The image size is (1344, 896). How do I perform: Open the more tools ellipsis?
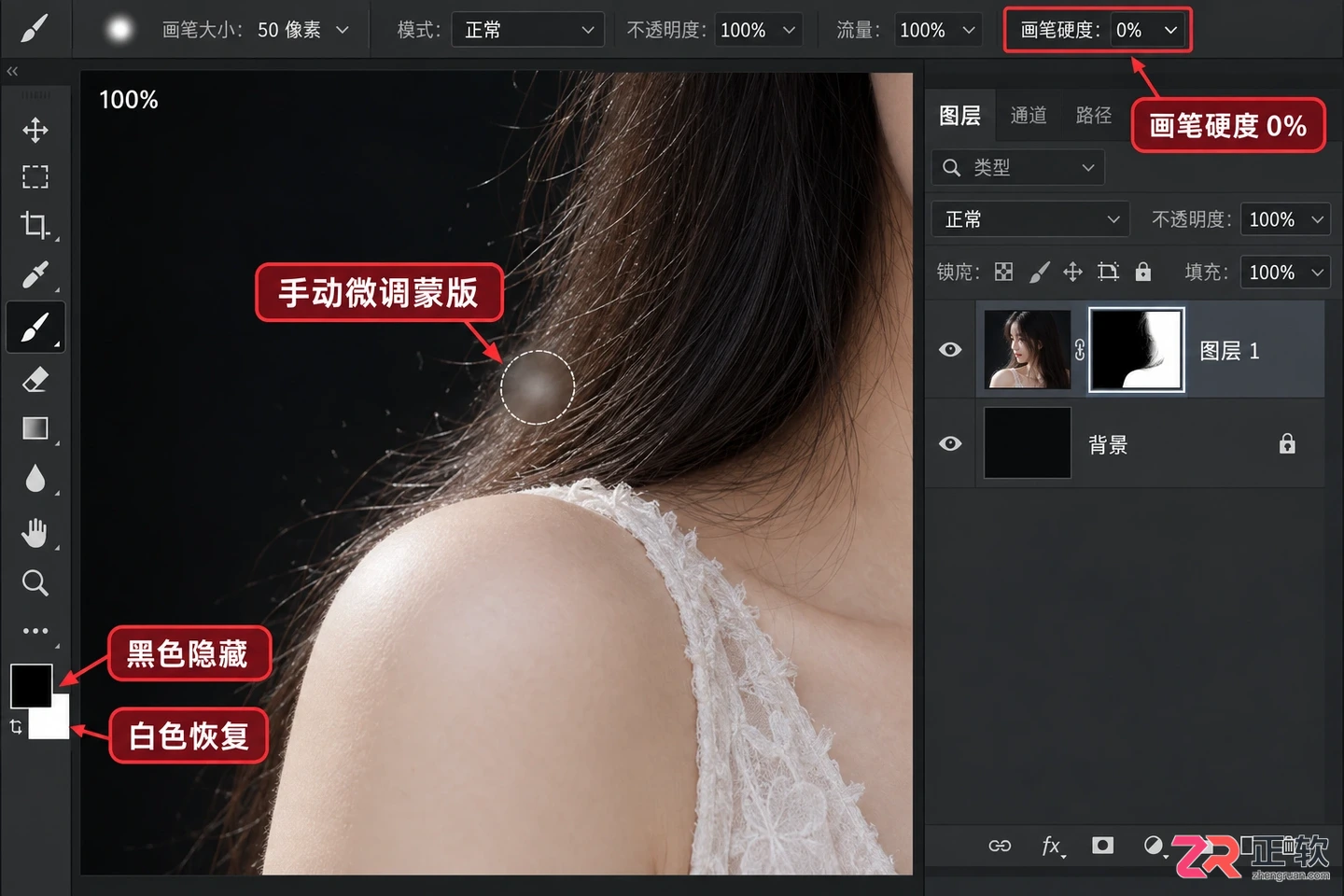[x=35, y=631]
